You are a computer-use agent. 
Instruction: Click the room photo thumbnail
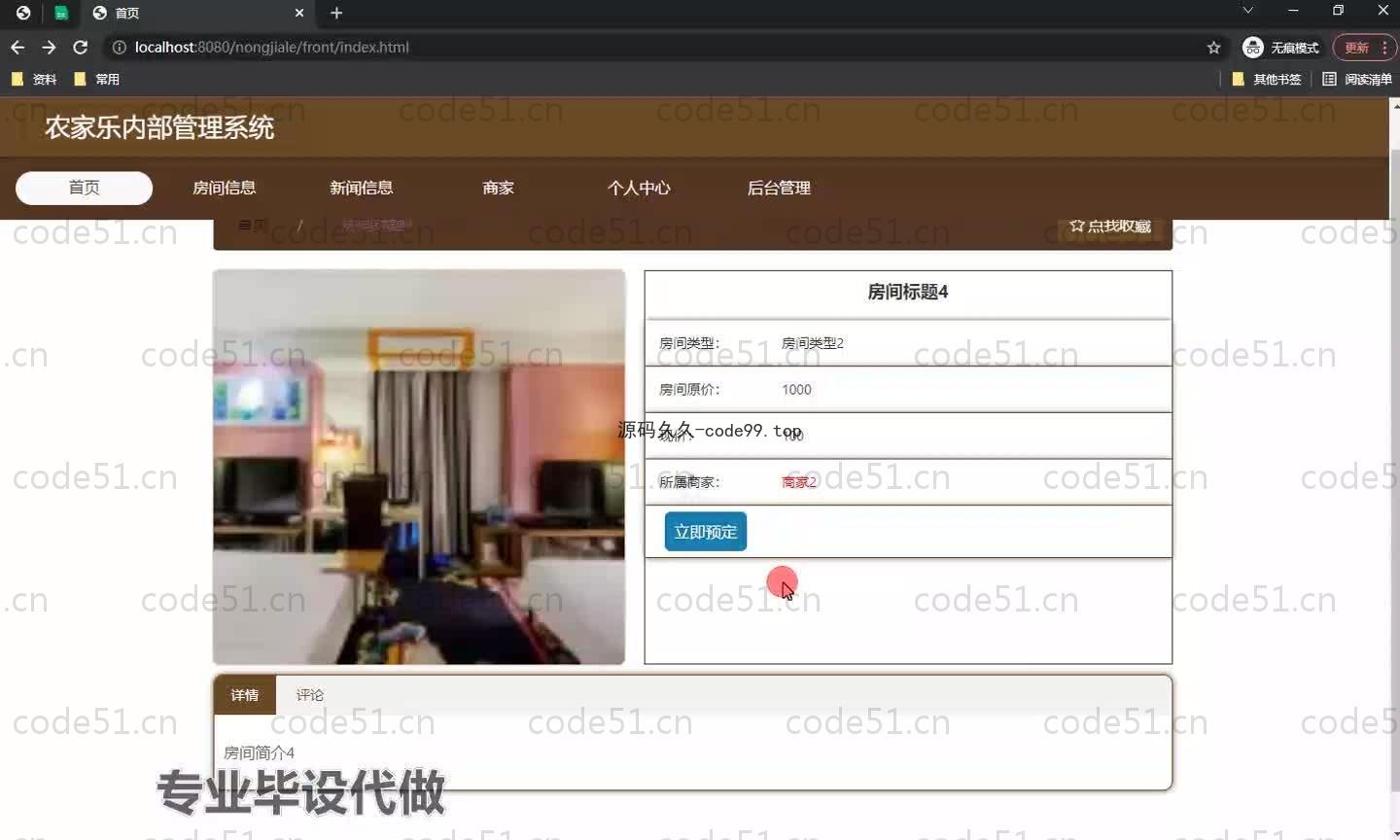pos(419,467)
